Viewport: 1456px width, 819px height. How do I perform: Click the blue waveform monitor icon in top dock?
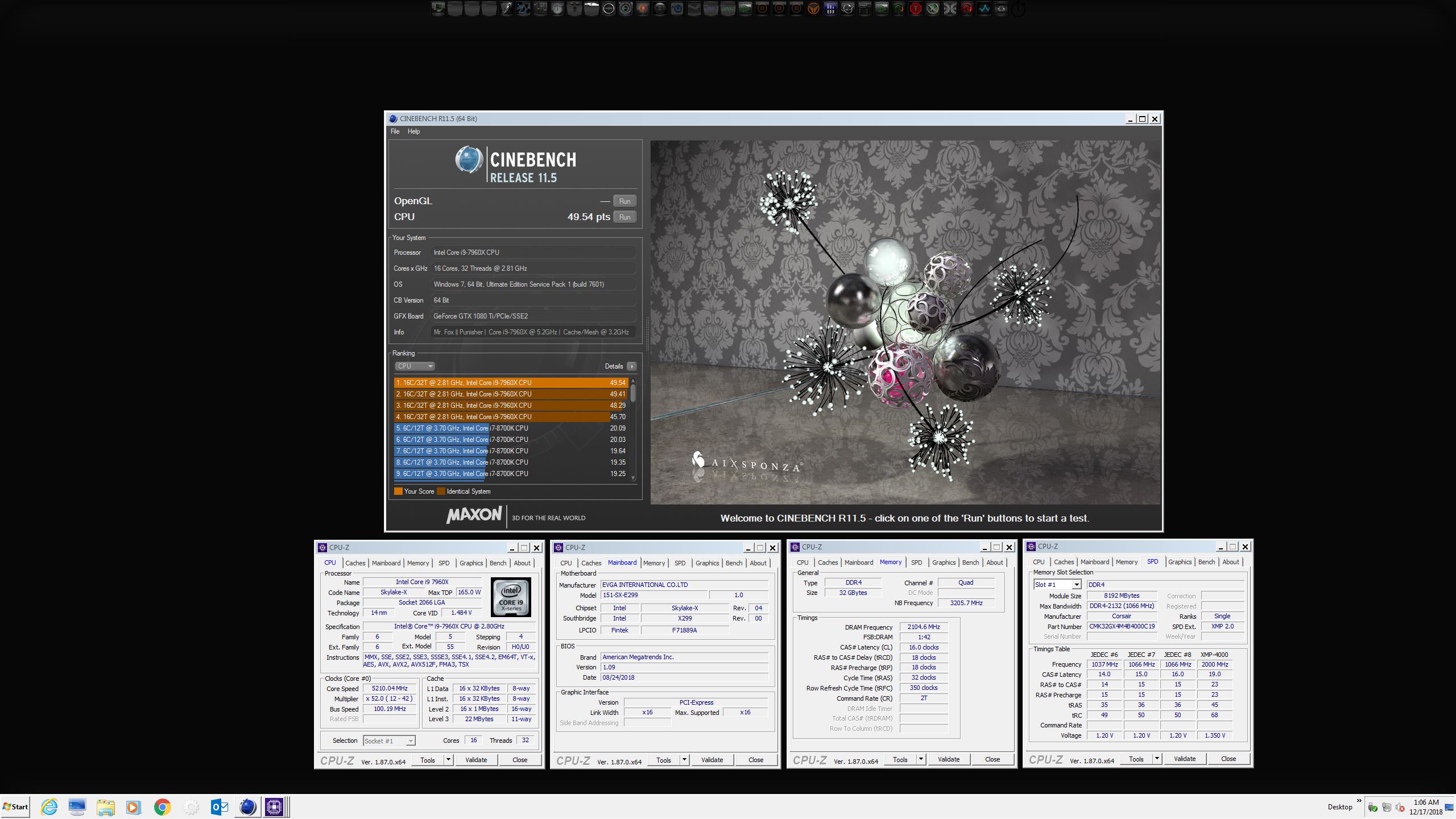(984, 9)
